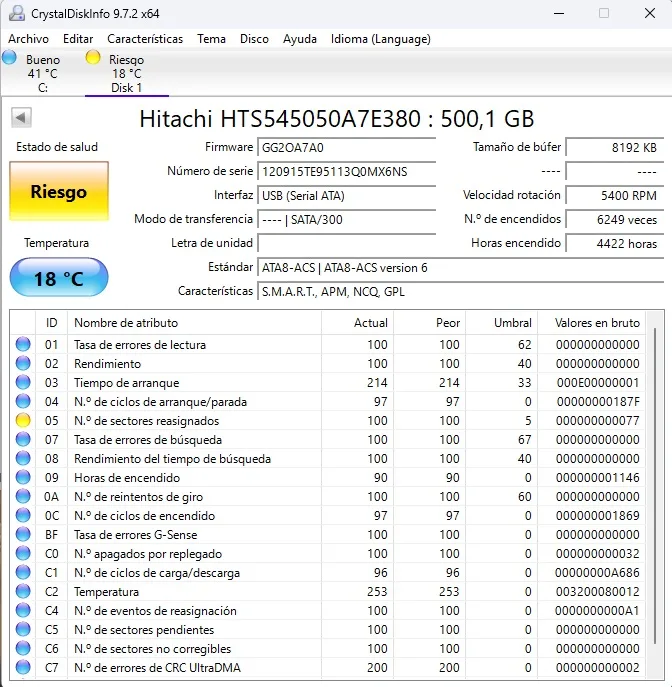Viewport: 672px width, 687px height.
Task: Open the Archivo menu
Action: click(x=28, y=39)
